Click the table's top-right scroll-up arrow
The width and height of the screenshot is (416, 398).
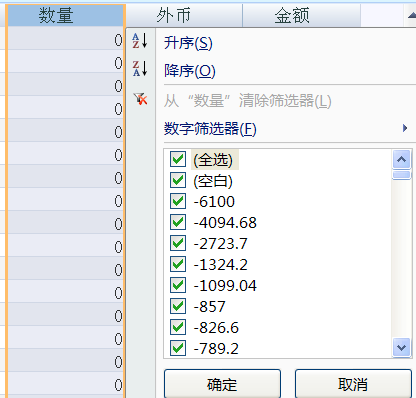coord(412,15)
